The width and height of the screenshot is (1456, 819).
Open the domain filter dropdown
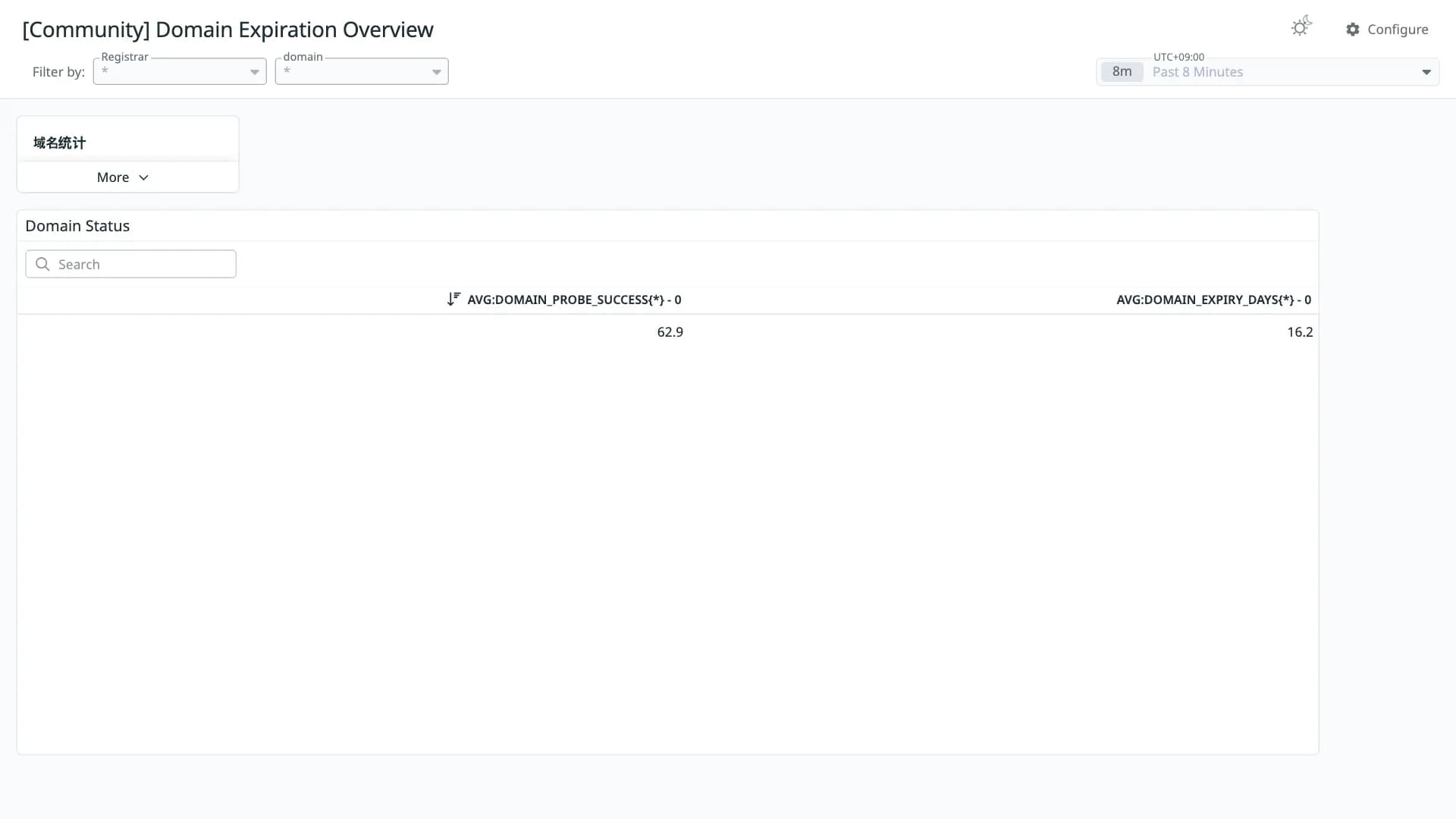[x=362, y=71]
